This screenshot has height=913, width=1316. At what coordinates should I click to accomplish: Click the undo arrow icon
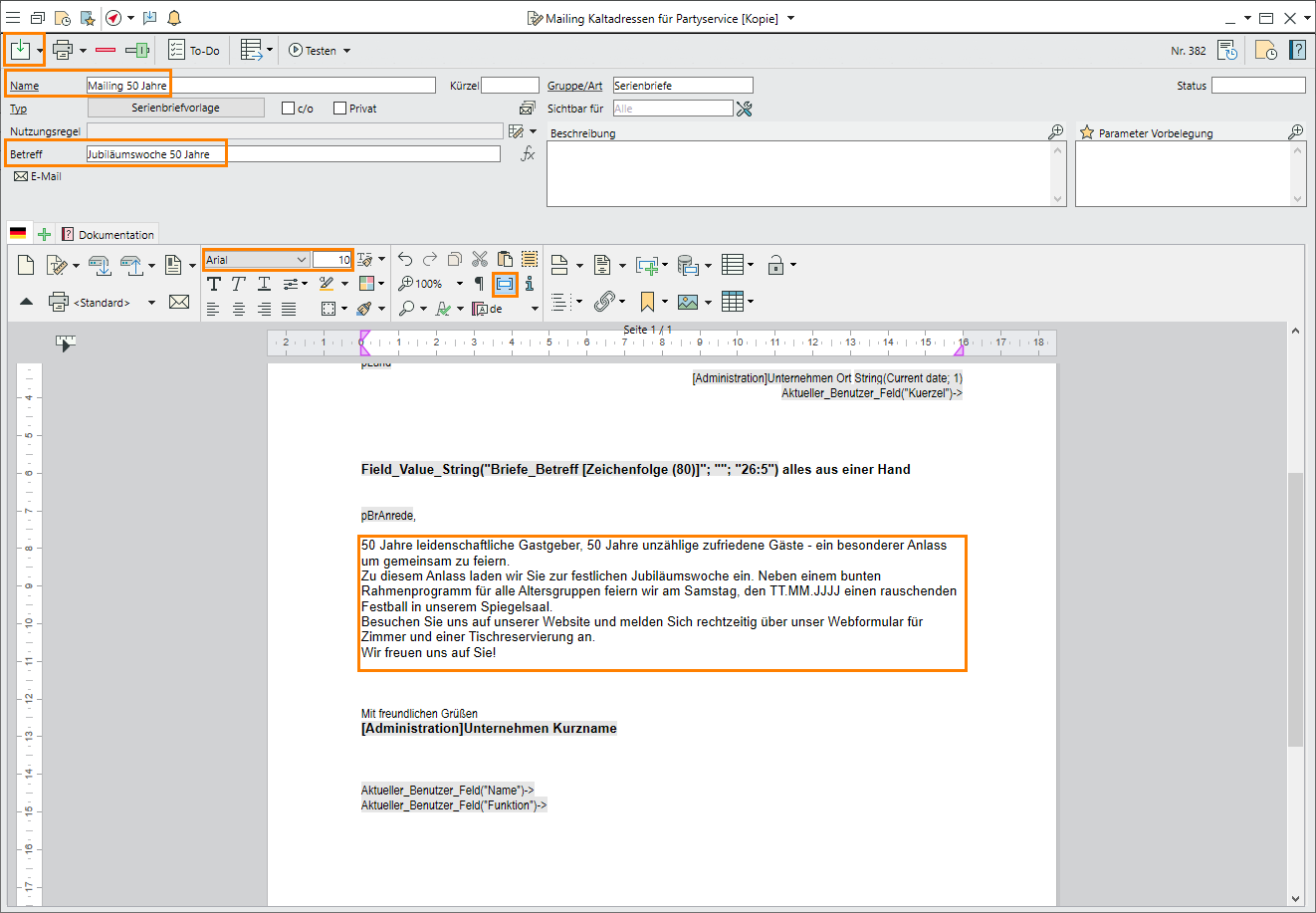[405, 260]
